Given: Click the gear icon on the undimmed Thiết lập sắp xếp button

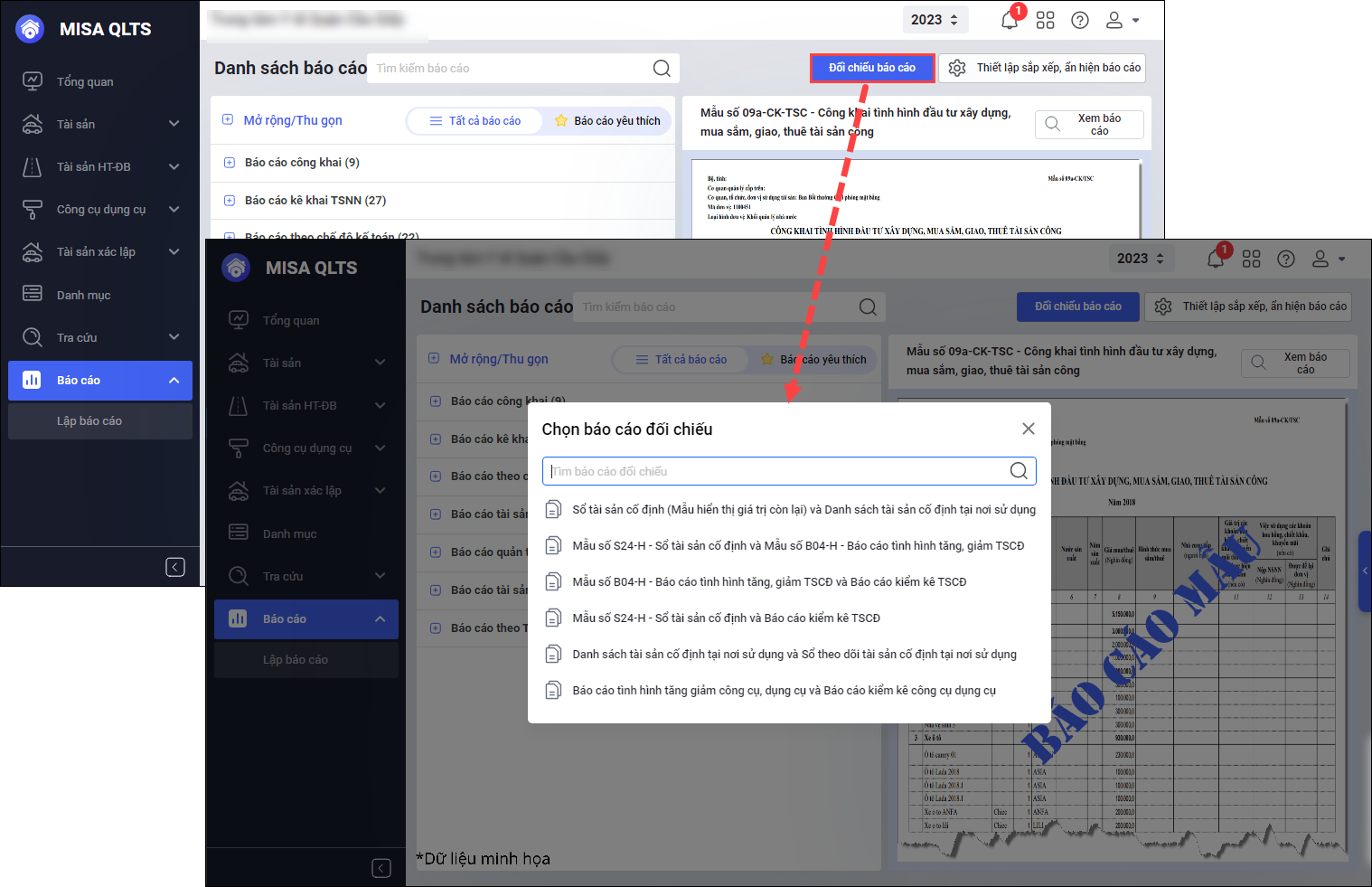Looking at the screenshot, I should 957,68.
